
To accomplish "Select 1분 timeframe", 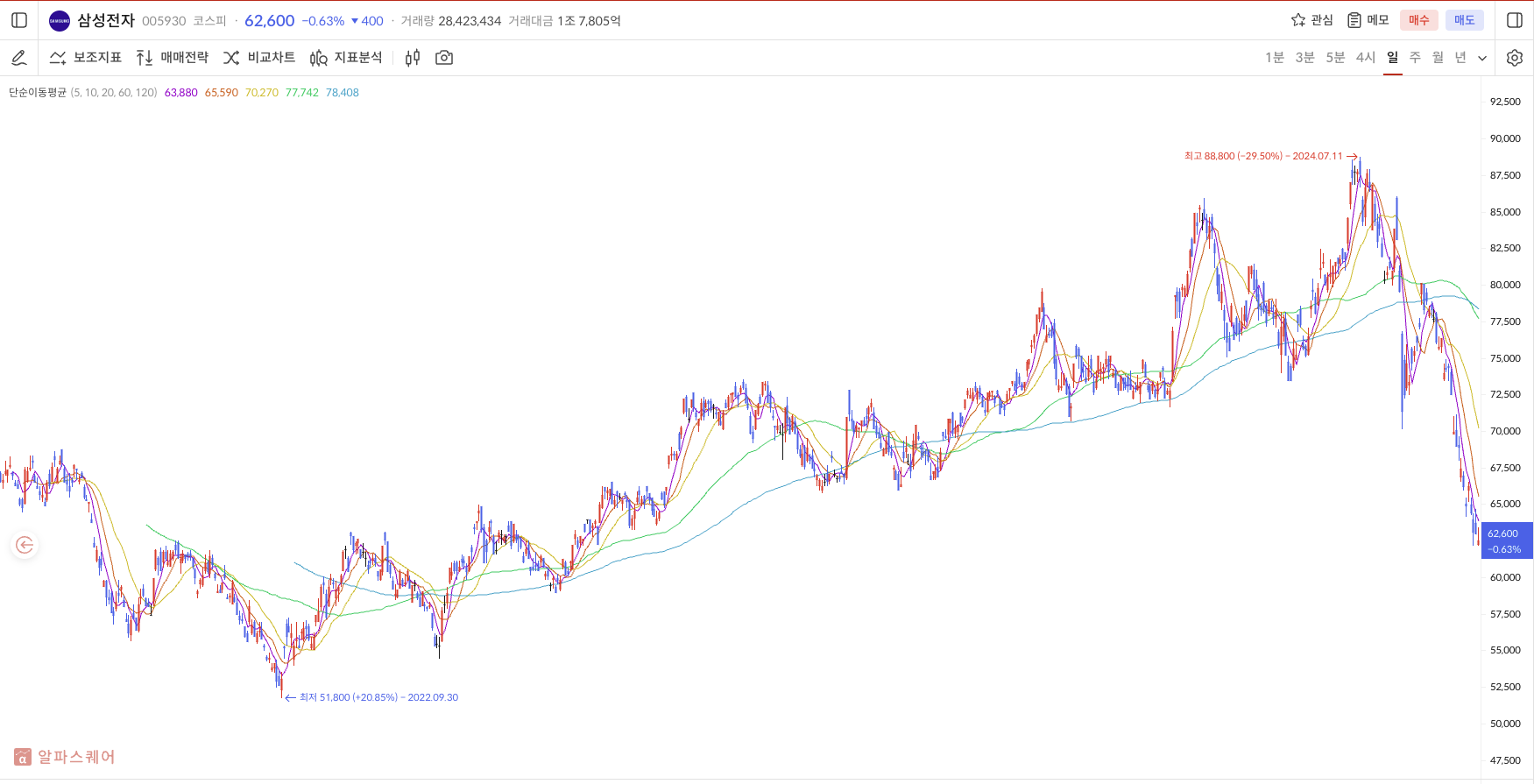I will point(1275,58).
